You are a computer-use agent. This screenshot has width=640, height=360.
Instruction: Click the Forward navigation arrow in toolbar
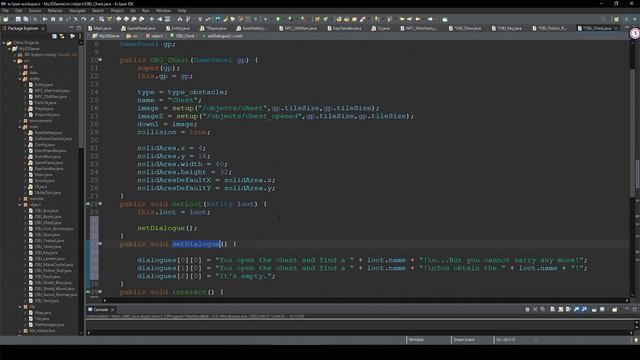pos(430,19)
